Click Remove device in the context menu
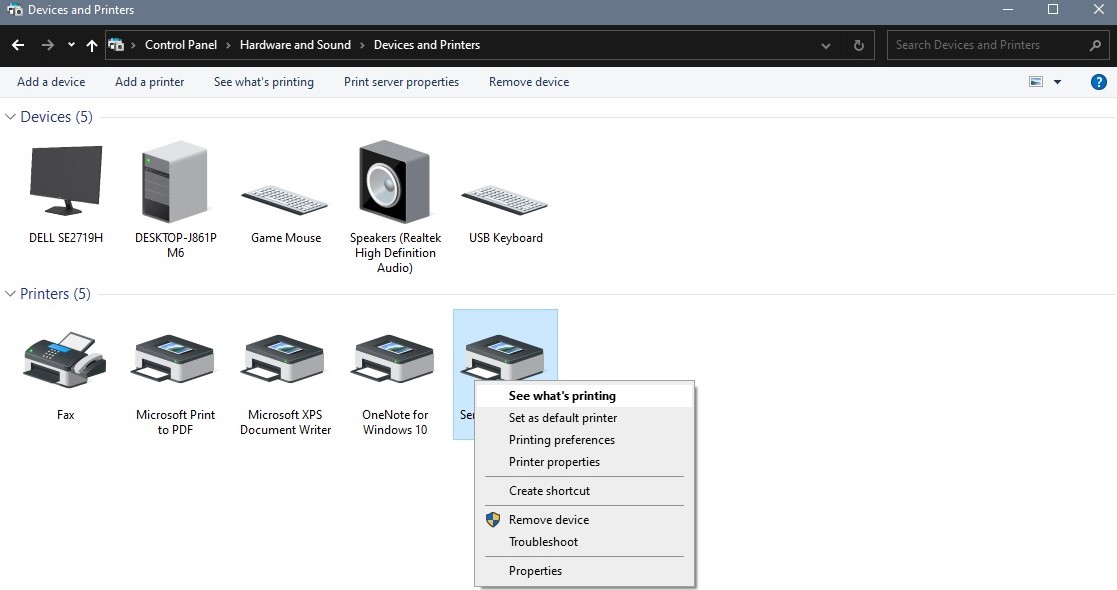Screen dimensions: 1117x590 (548, 520)
